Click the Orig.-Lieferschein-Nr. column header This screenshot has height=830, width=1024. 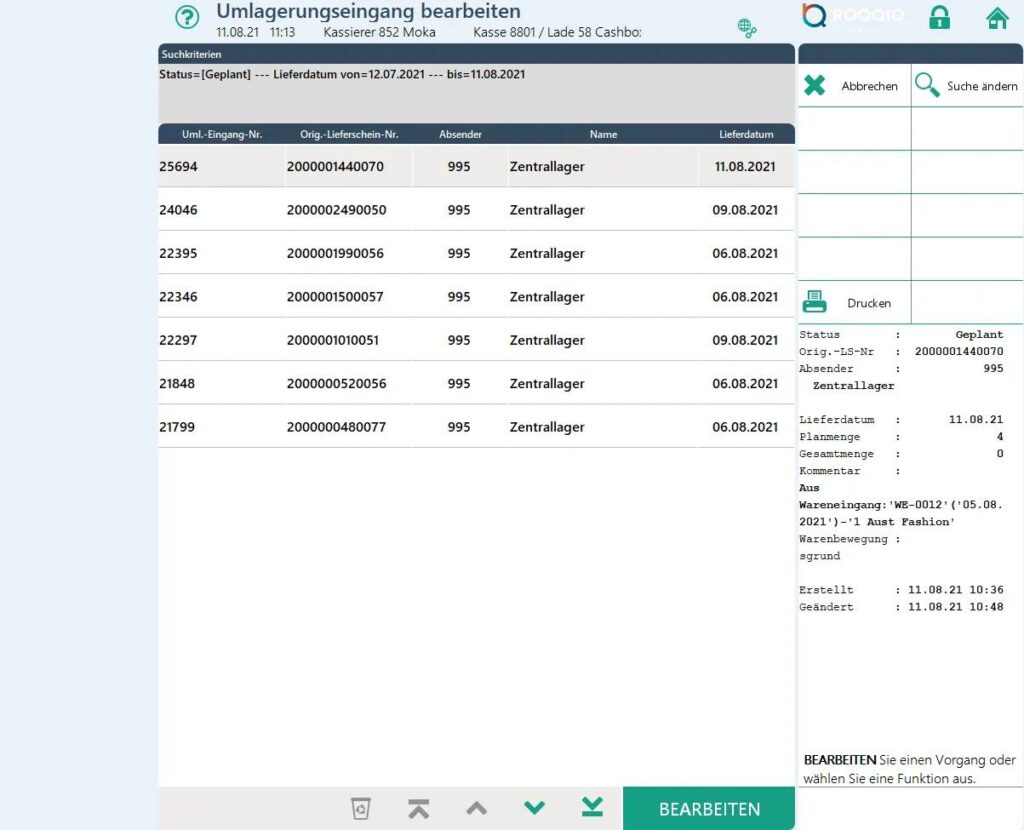click(x=349, y=134)
